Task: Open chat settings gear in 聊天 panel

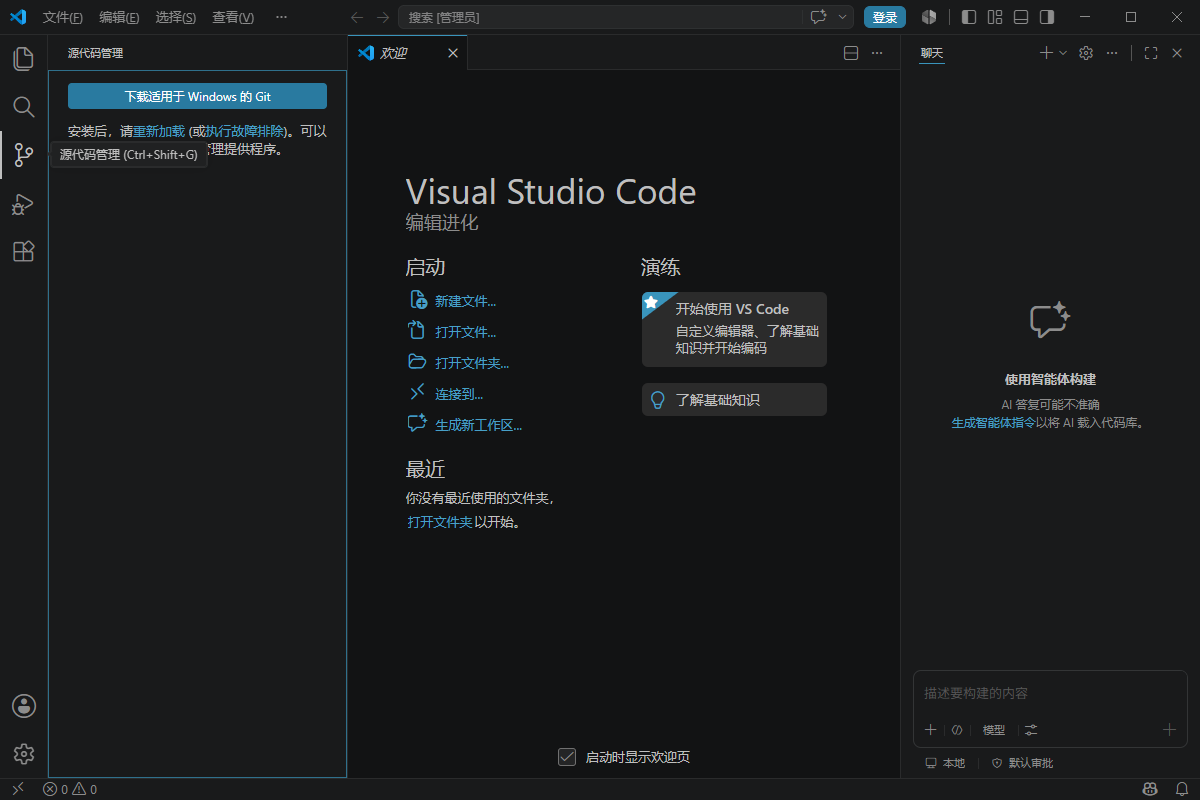Action: 1086,53
